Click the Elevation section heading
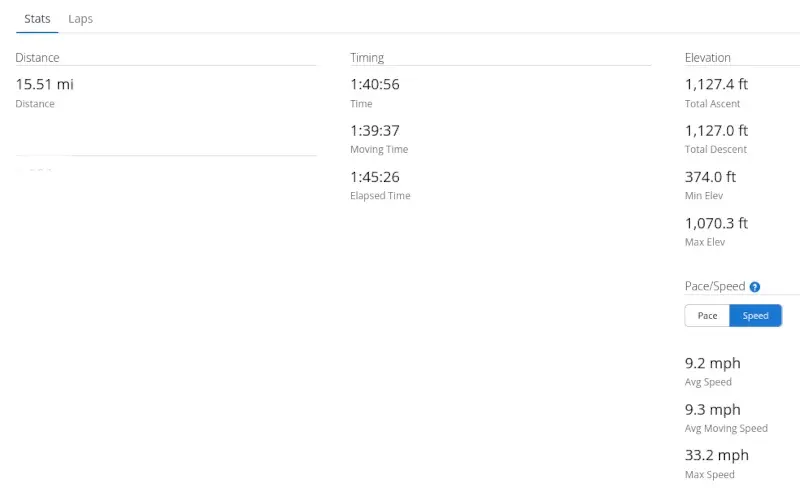 (708, 58)
